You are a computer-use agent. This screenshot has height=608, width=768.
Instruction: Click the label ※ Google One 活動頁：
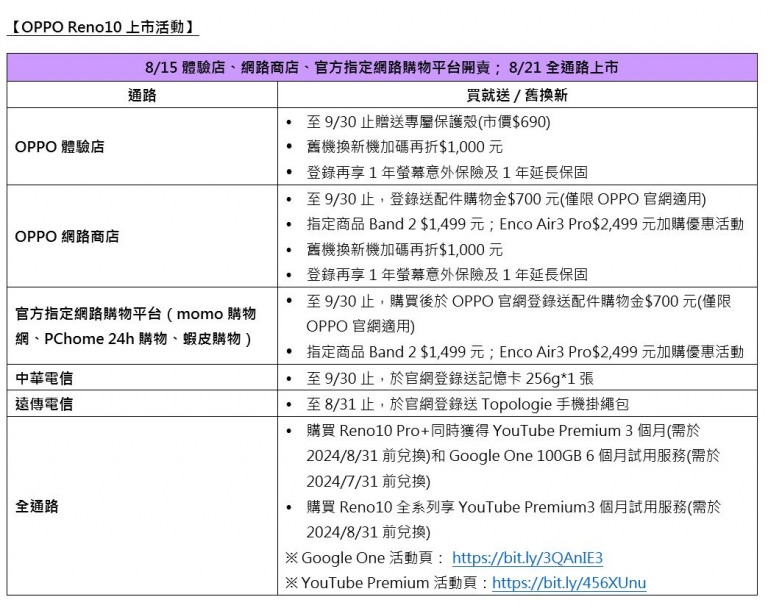click(x=365, y=558)
